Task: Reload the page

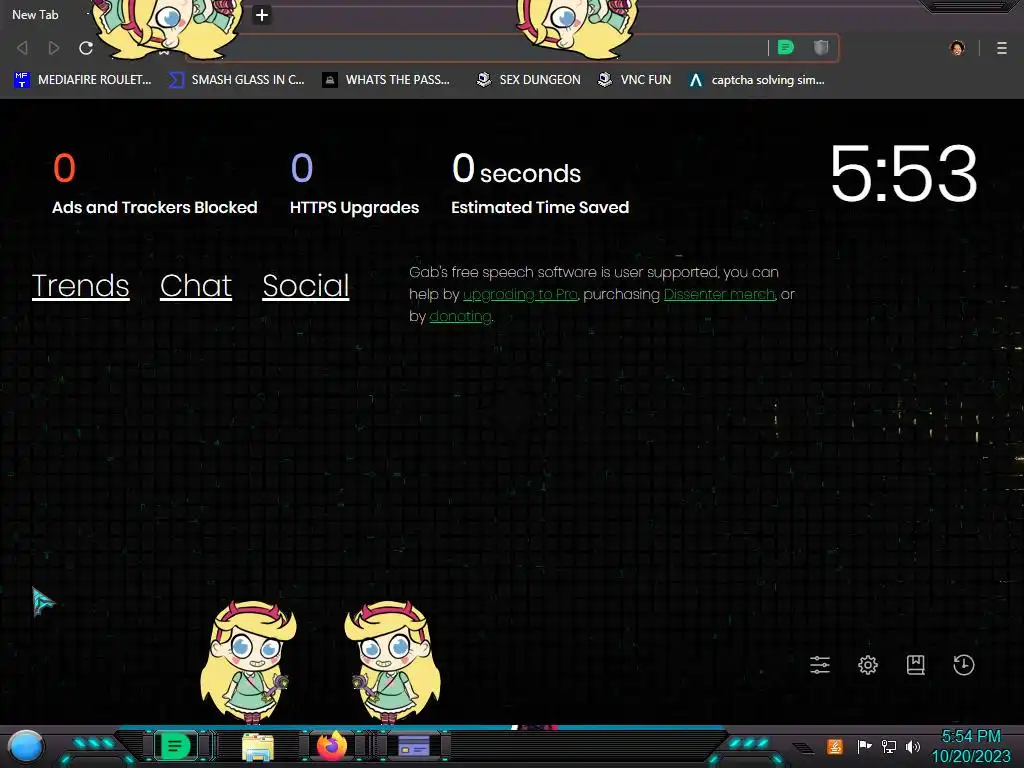Action: (x=86, y=48)
